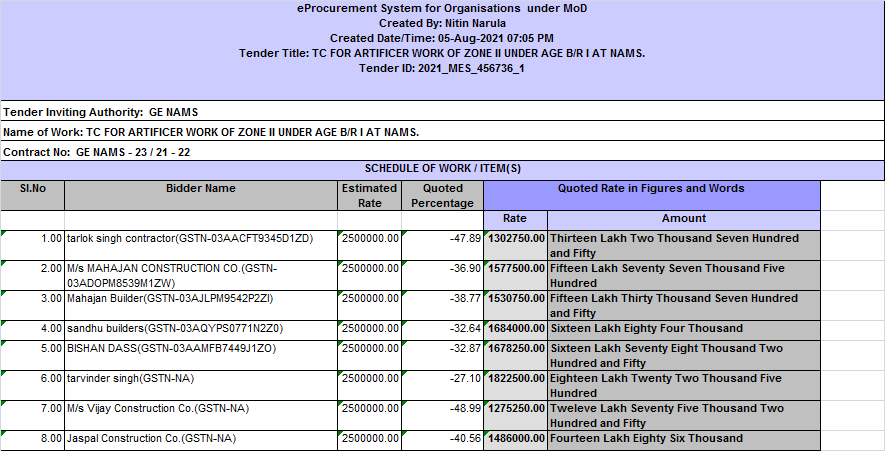Select serial number 8.00 cell
Screen dimensions: 885x451
tap(33, 440)
